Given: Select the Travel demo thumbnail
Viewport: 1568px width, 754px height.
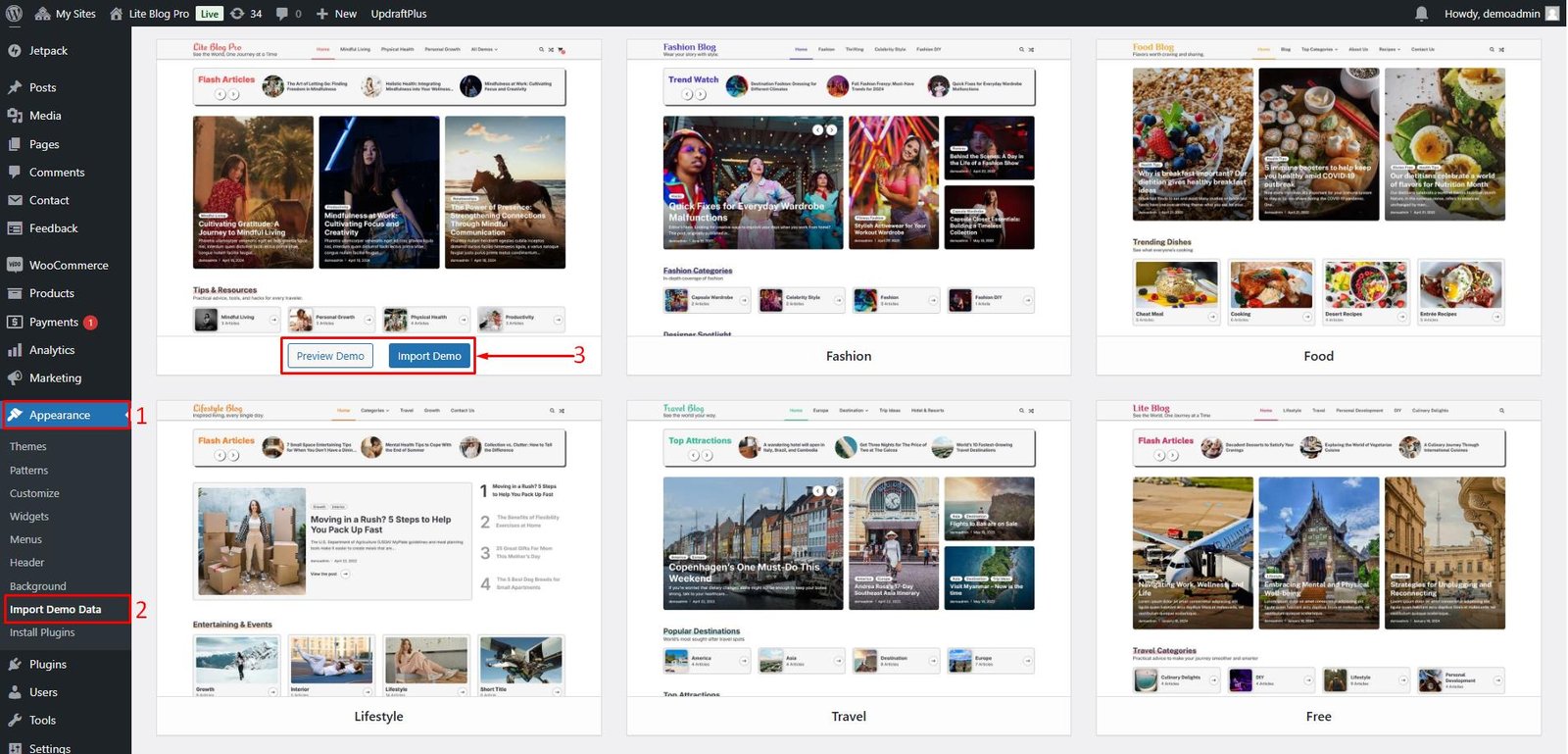Looking at the screenshot, I should pyautogui.click(x=849, y=548).
